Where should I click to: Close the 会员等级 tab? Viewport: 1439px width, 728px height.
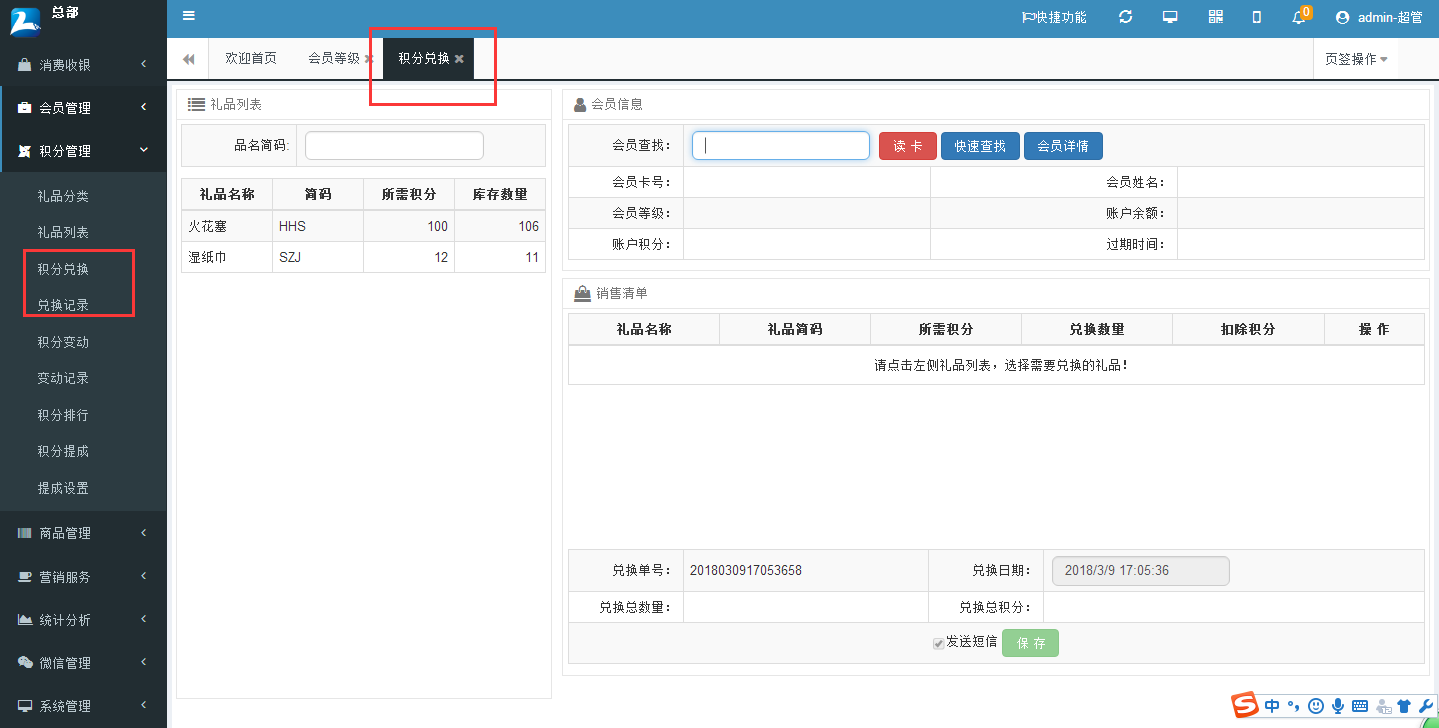(x=369, y=59)
